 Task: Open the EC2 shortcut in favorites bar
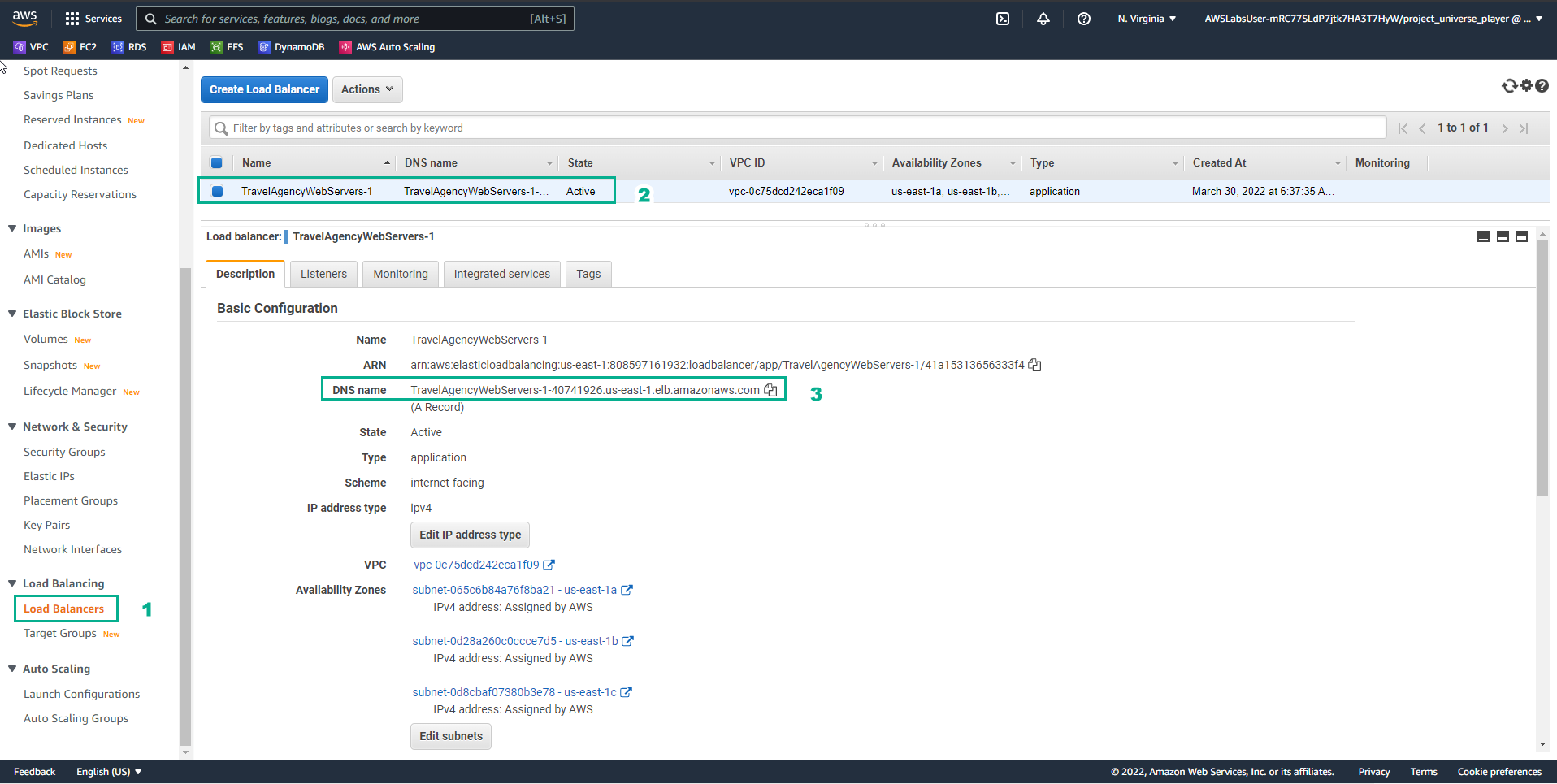[x=80, y=47]
